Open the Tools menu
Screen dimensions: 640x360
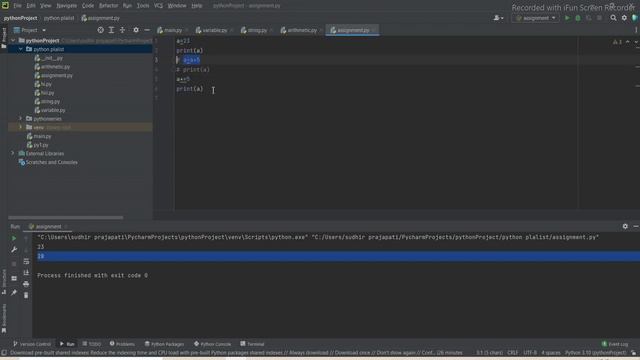point(142,6)
